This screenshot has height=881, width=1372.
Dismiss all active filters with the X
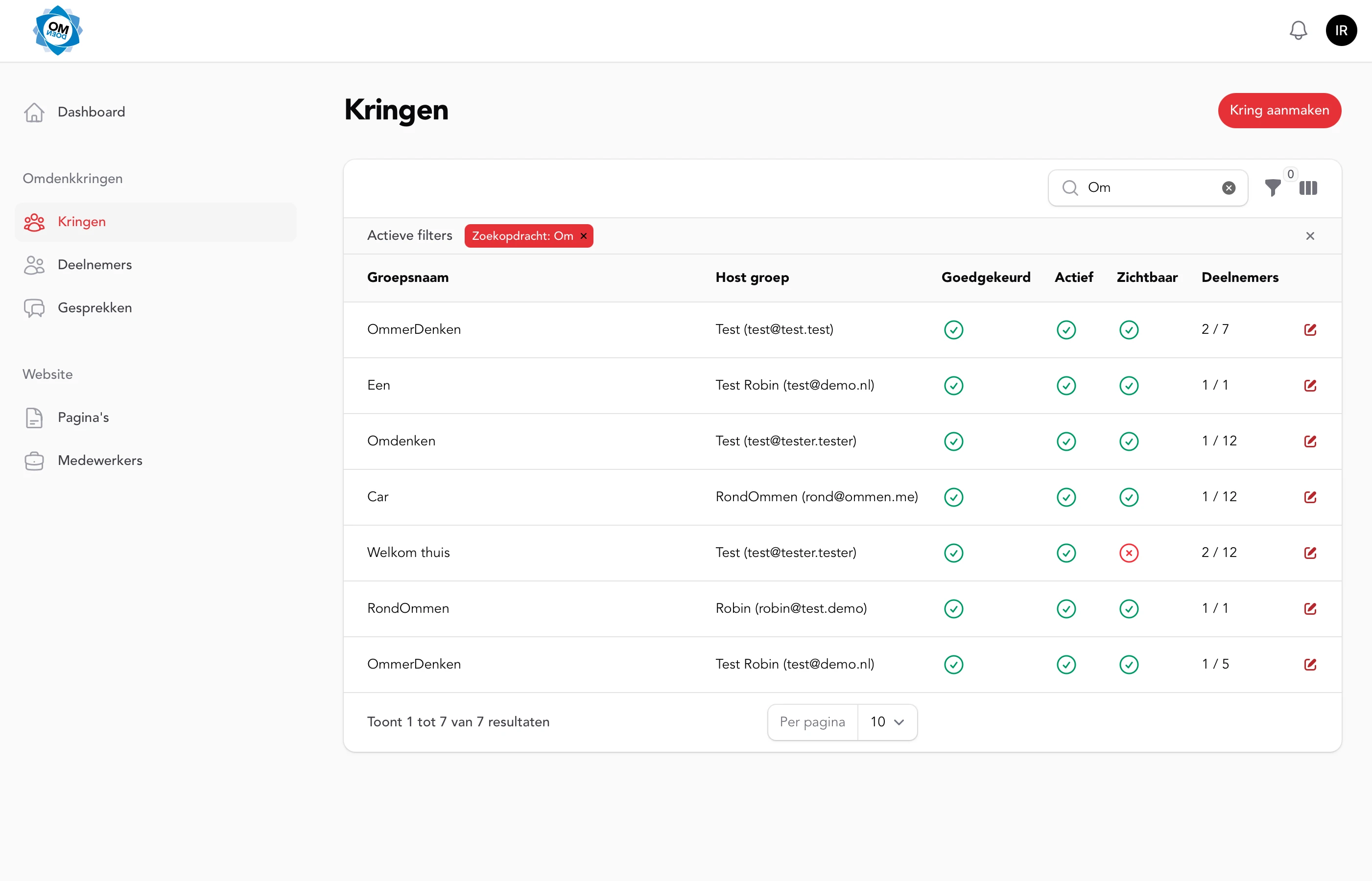click(x=1310, y=236)
